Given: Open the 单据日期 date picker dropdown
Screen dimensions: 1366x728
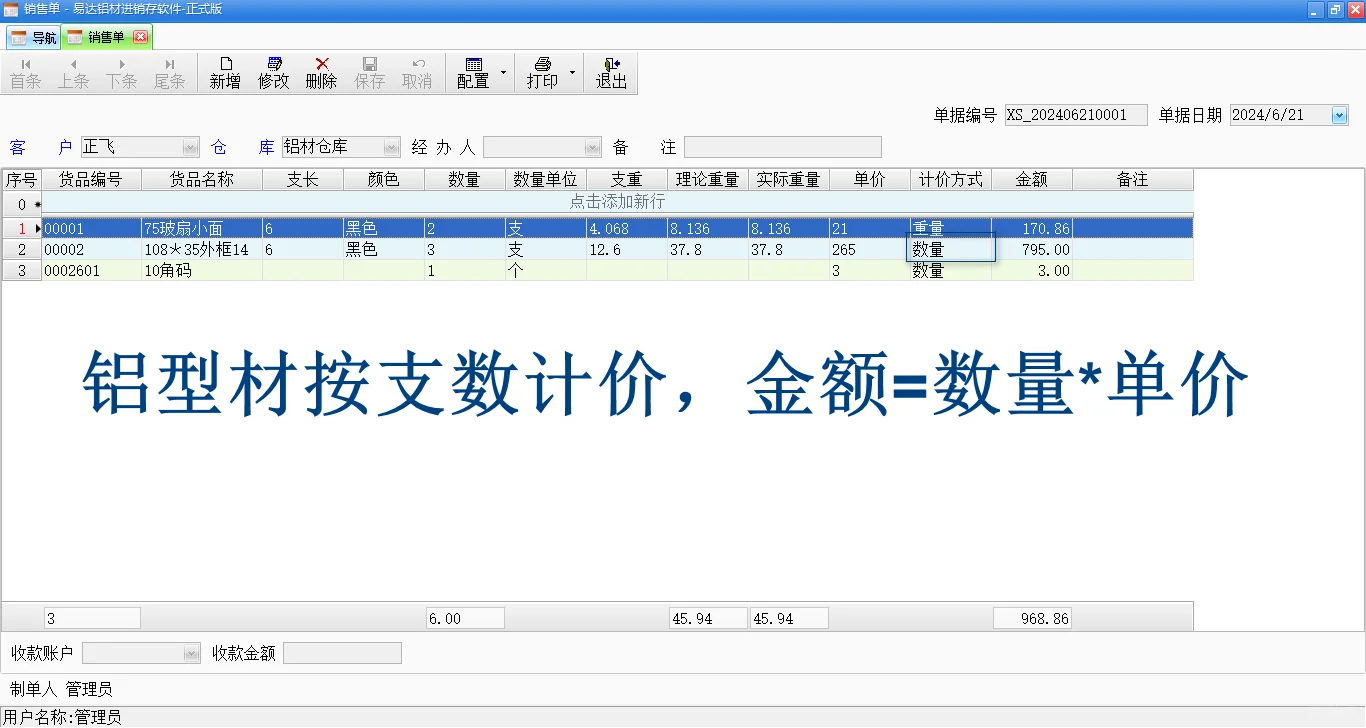Looking at the screenshot, I should coord(1338,114).
